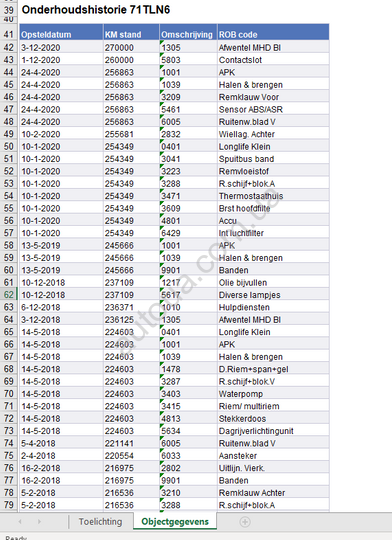The height and width of the screenshot is (540, 392).
Task: Select date cell '1-12-2020'
Action: point(61,60)
